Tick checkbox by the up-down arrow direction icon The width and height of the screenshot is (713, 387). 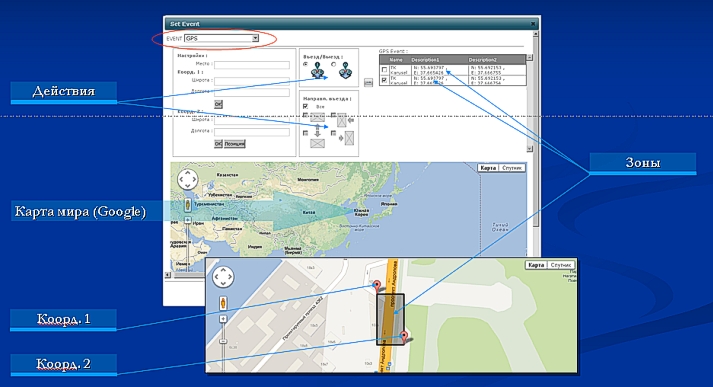click(306, 133)
